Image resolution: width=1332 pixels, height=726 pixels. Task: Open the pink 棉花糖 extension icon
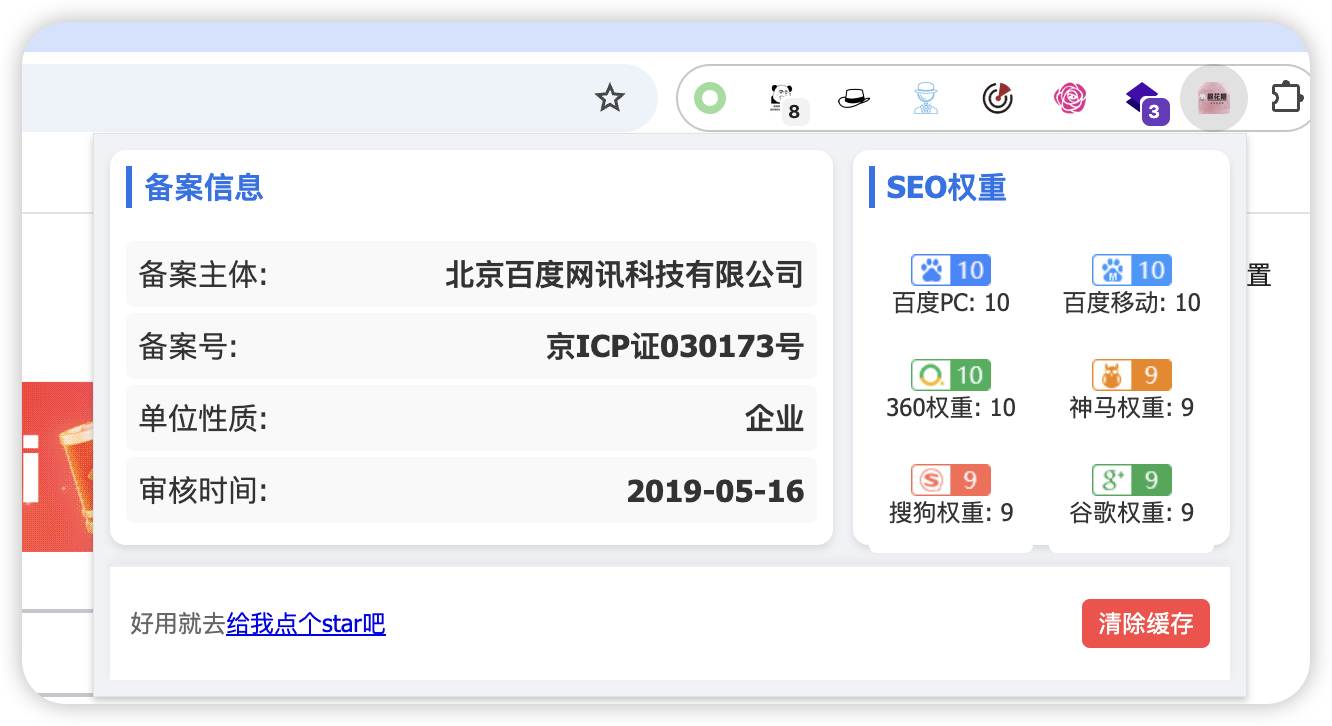pyautogui.click(x=1213, y=97)
